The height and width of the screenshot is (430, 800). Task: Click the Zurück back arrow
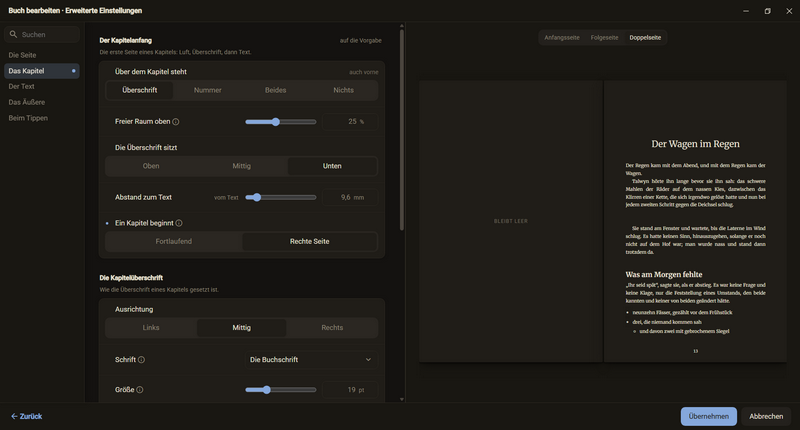(x=14, y=416)
